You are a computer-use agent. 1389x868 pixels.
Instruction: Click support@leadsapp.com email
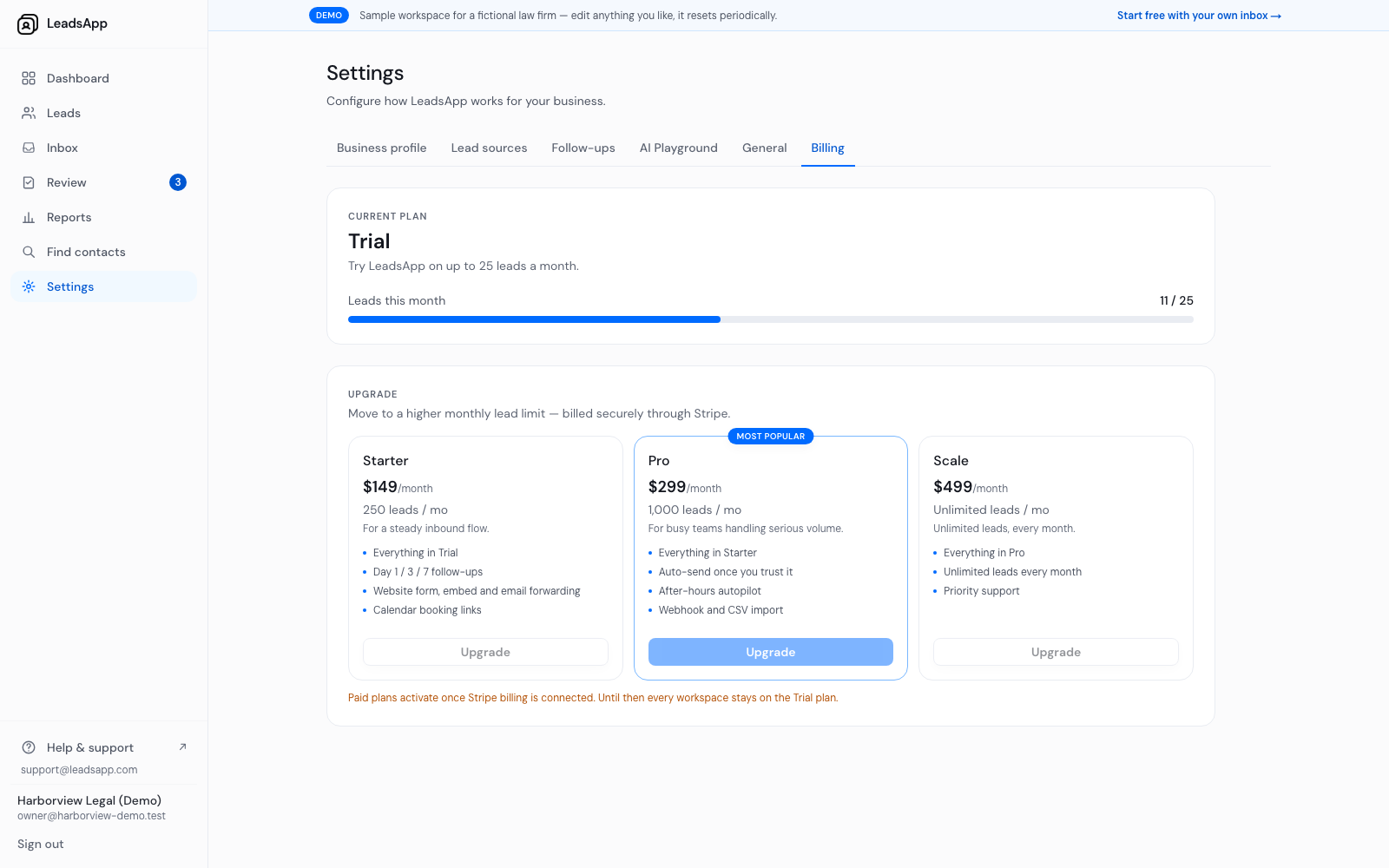[79, 770]
